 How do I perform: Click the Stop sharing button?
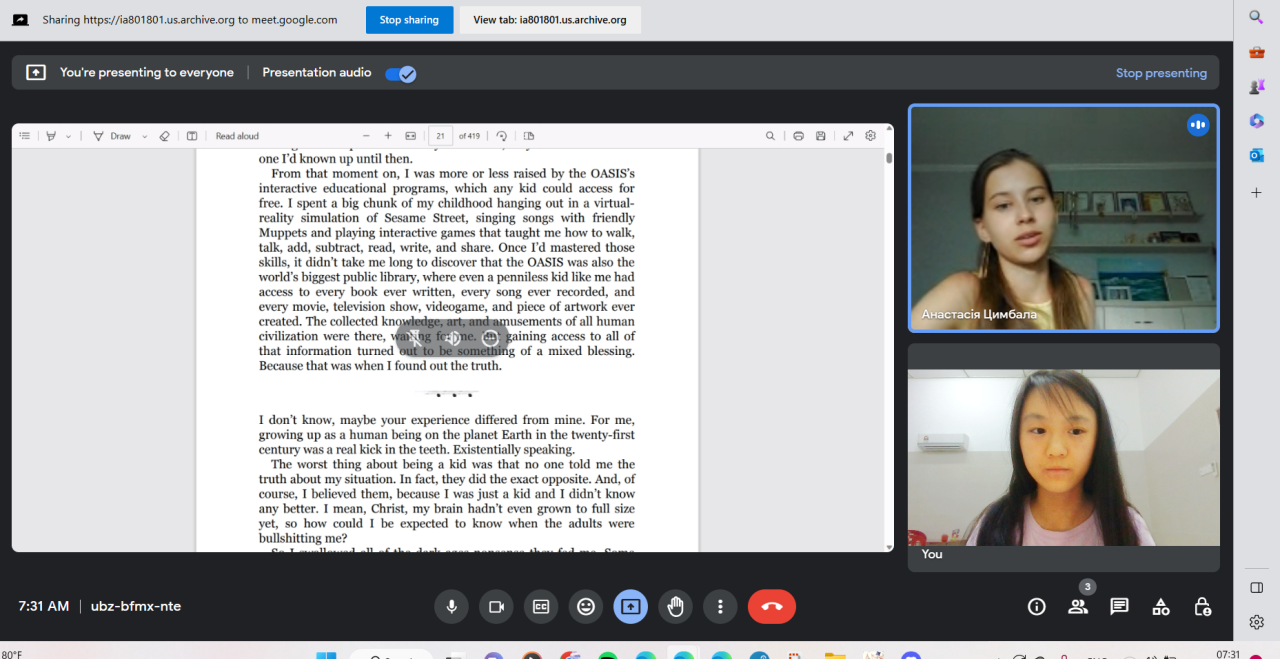pyautogui.click(x=409, y=20)
